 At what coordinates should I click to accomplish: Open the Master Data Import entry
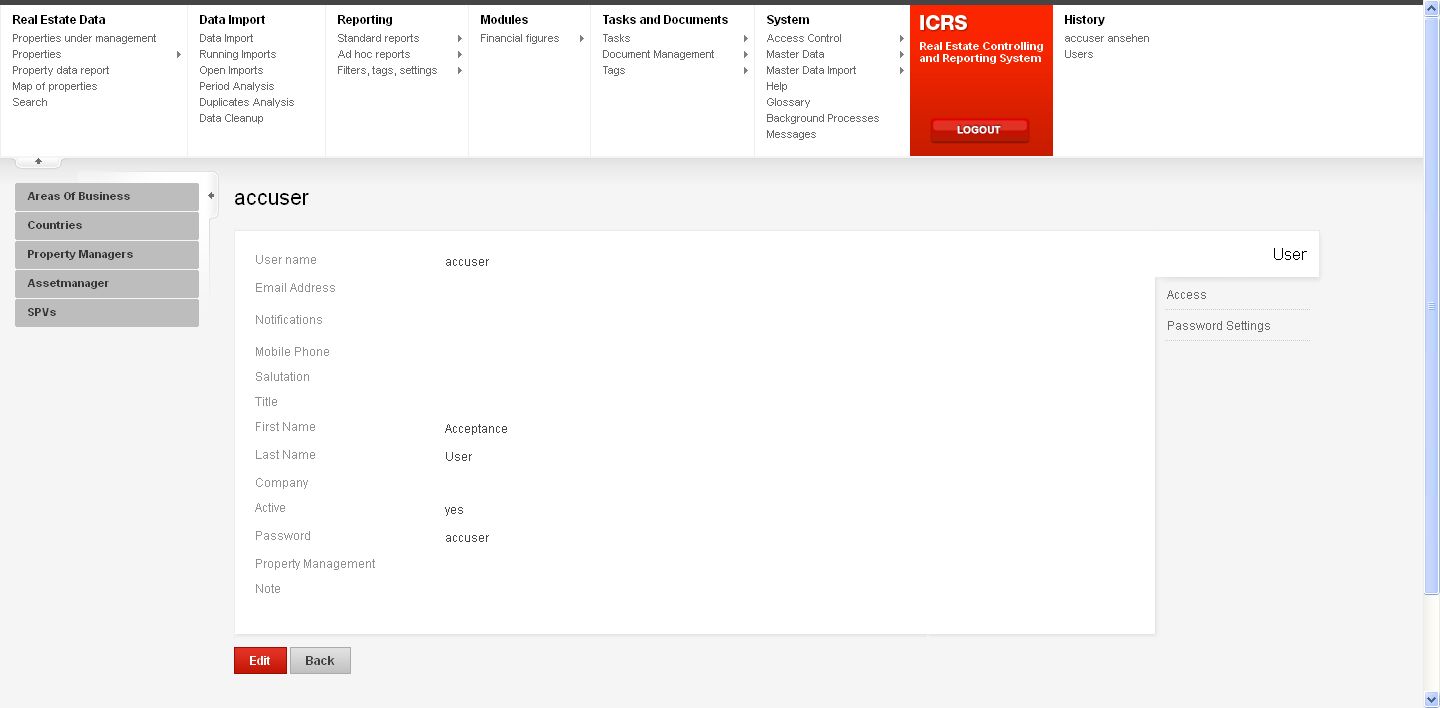(x=811, y=70)
